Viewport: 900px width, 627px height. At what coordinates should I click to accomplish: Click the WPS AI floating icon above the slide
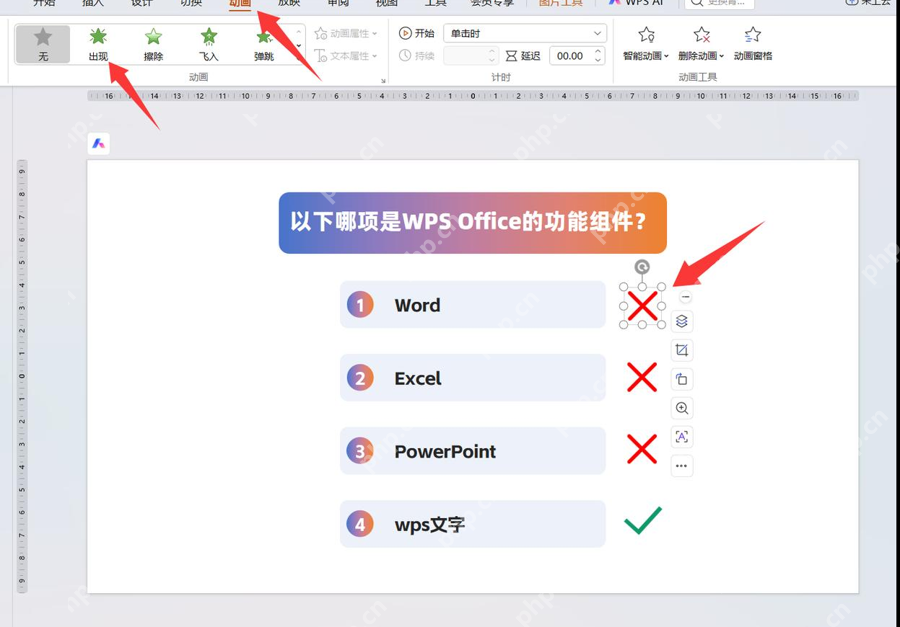pos(99,144)
